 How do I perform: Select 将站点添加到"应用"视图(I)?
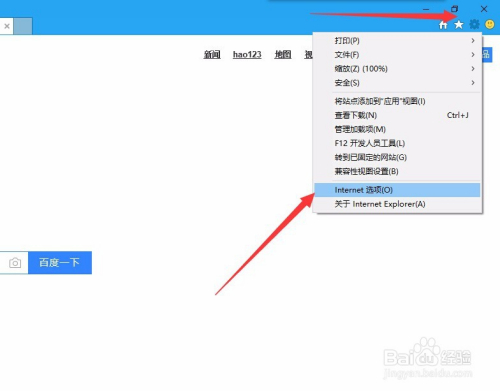coord(398,101)
